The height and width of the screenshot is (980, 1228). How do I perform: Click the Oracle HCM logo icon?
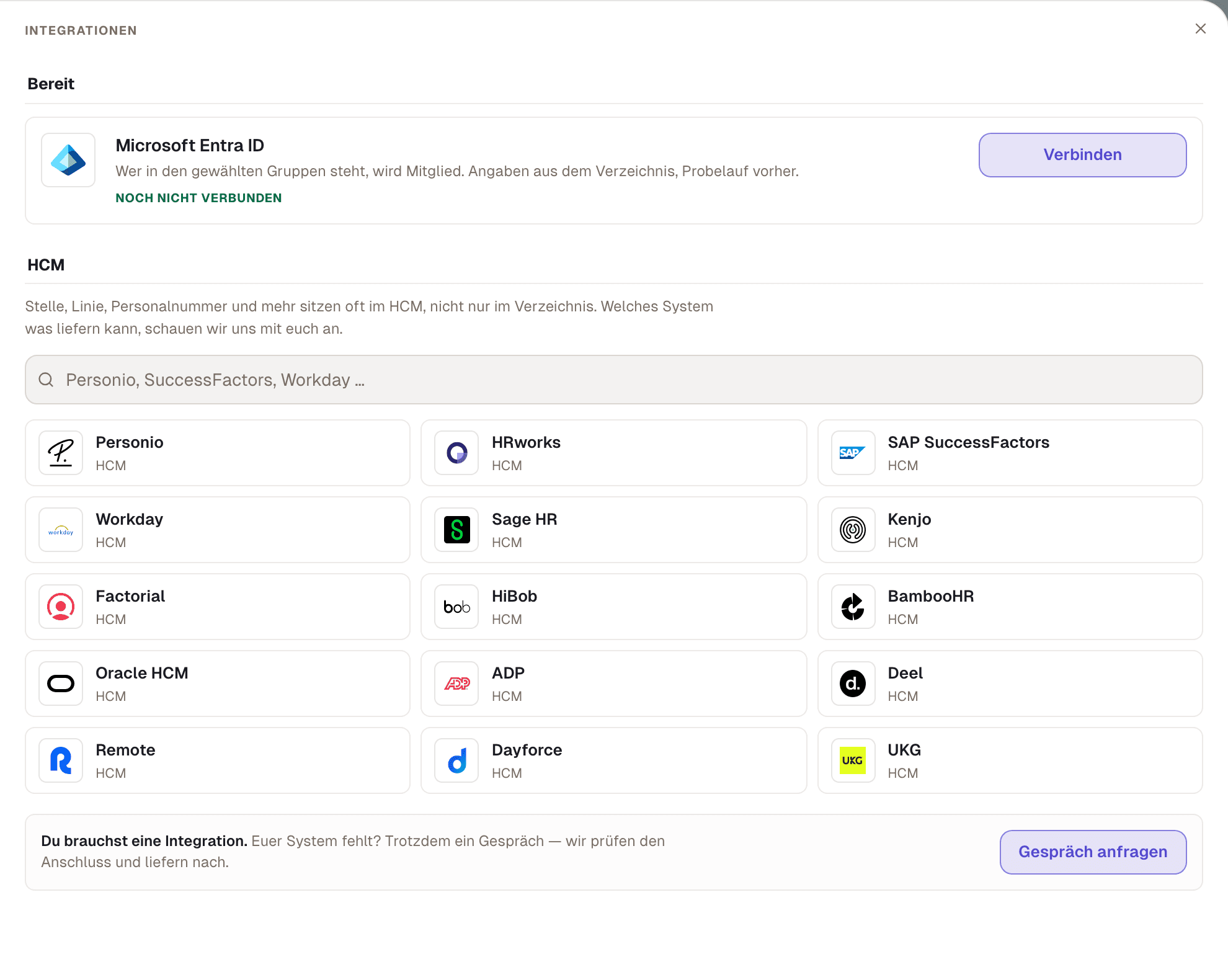click(61, 684)
